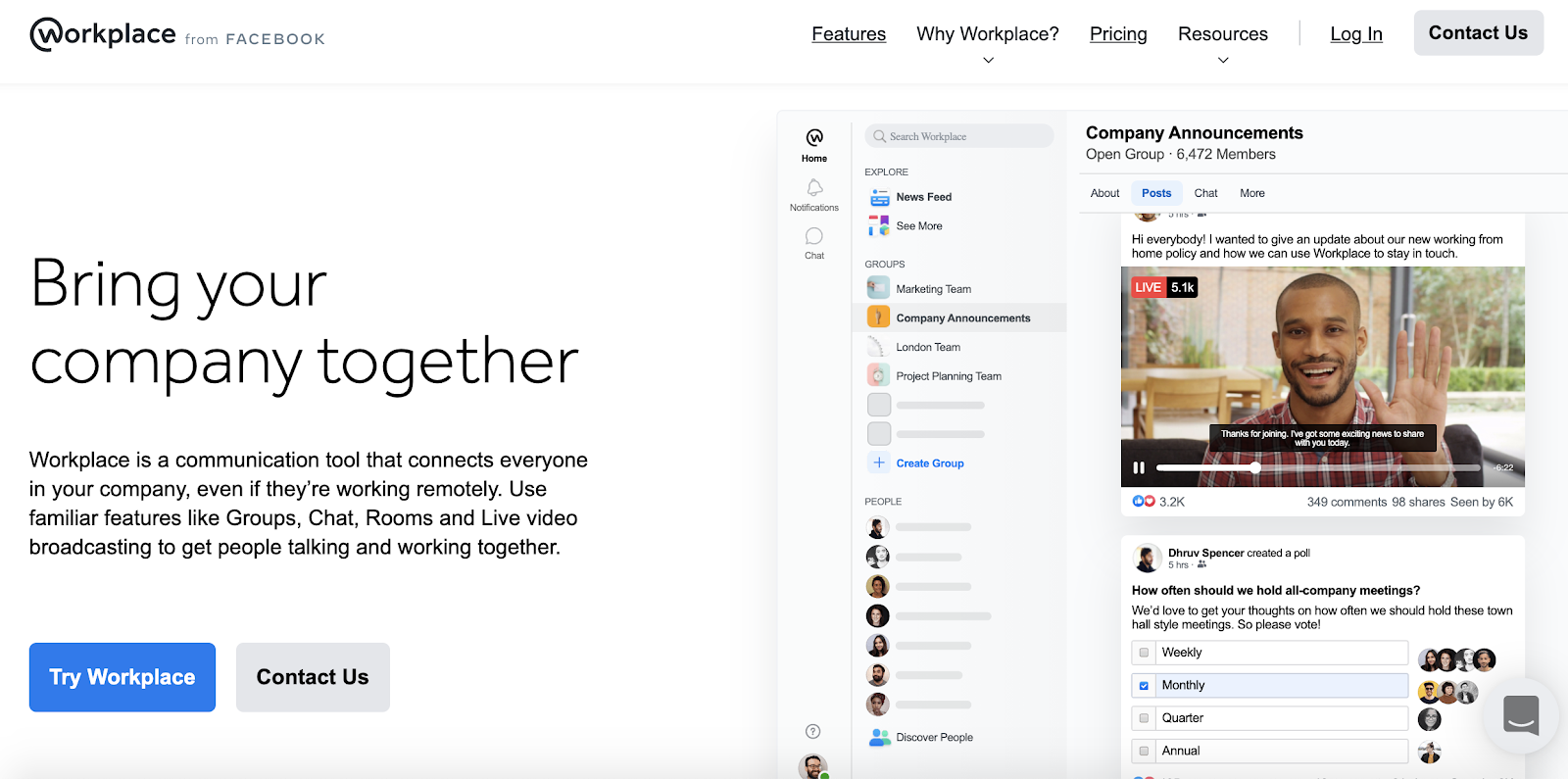Select the Company Announcements group icon

pos(879,317)
